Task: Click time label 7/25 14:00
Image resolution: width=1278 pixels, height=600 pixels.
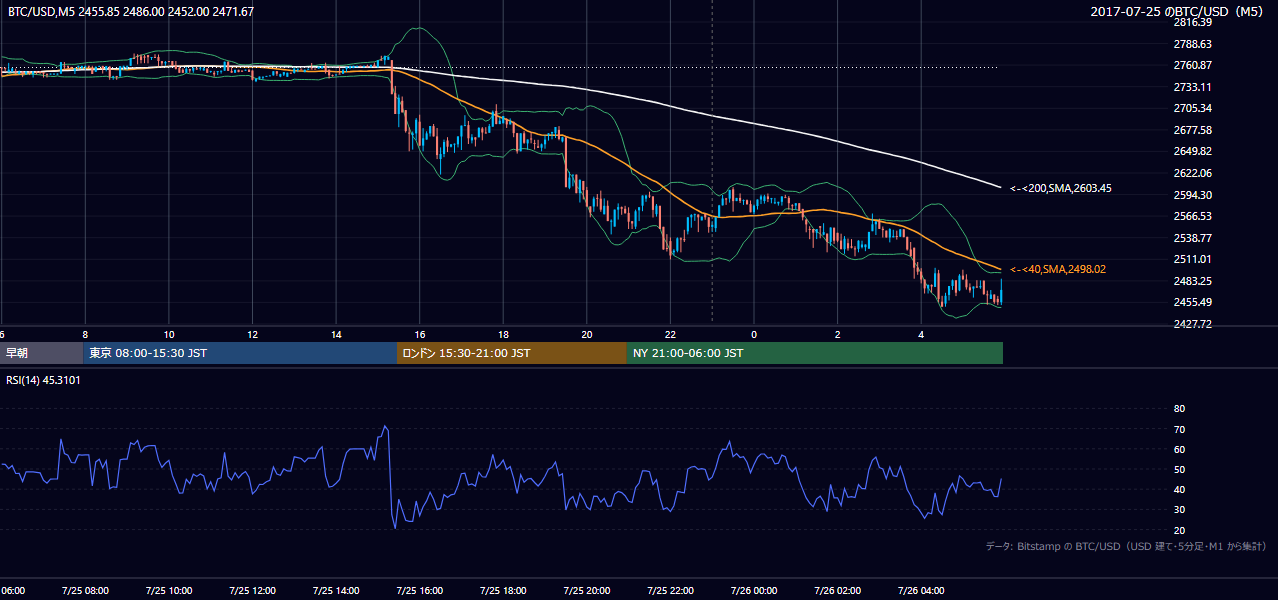Action: (x=335, y=590)
